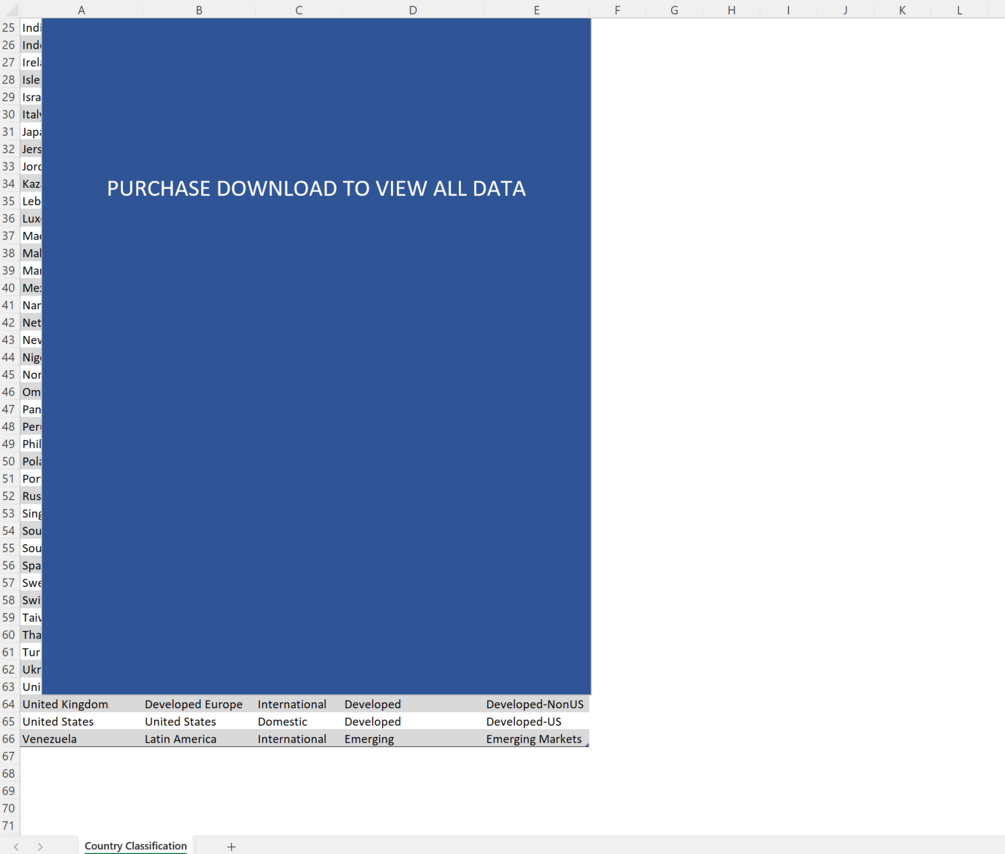1005x854 pixels.
Task: Go to previous sheet arrow
Action: [x=16, y=847]
